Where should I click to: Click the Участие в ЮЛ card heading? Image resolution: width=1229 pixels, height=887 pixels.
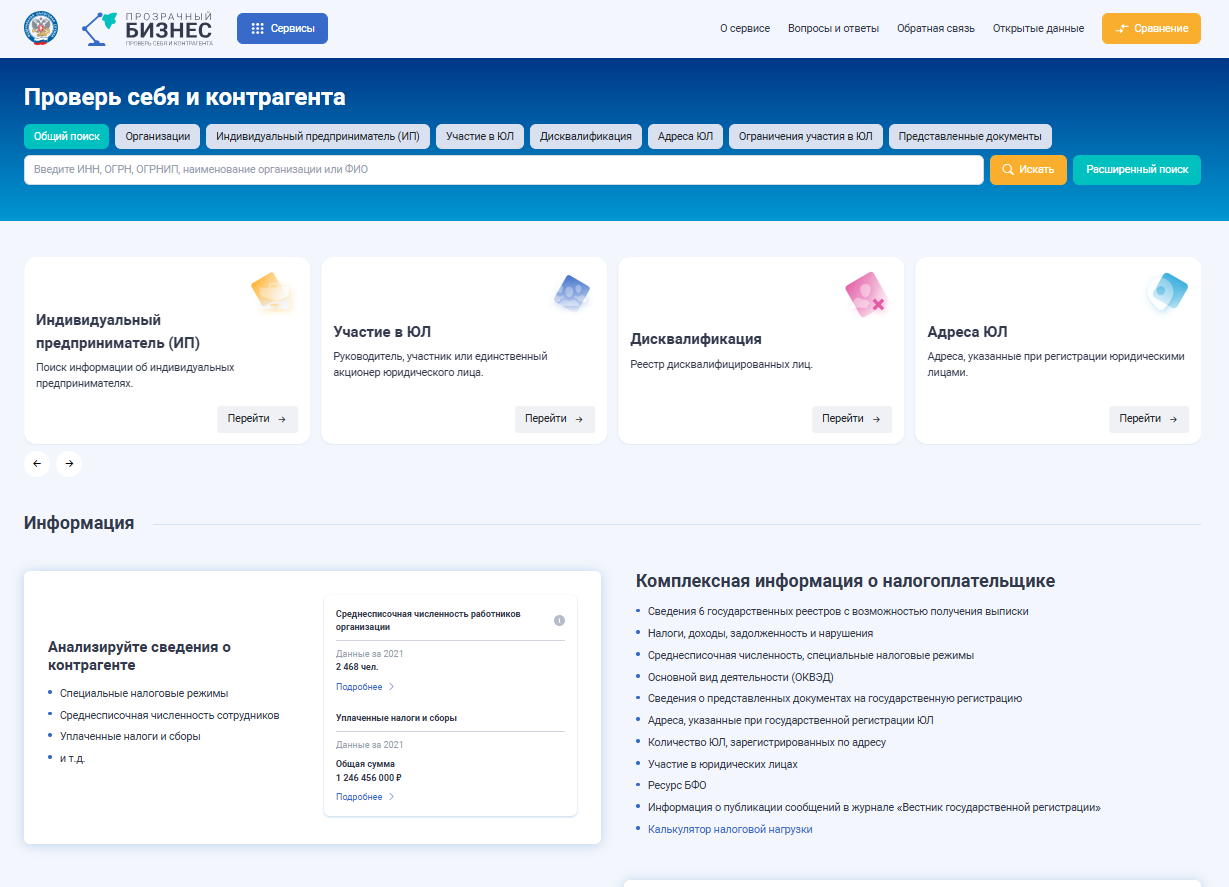pyautogui.click(x=382, y=332)
